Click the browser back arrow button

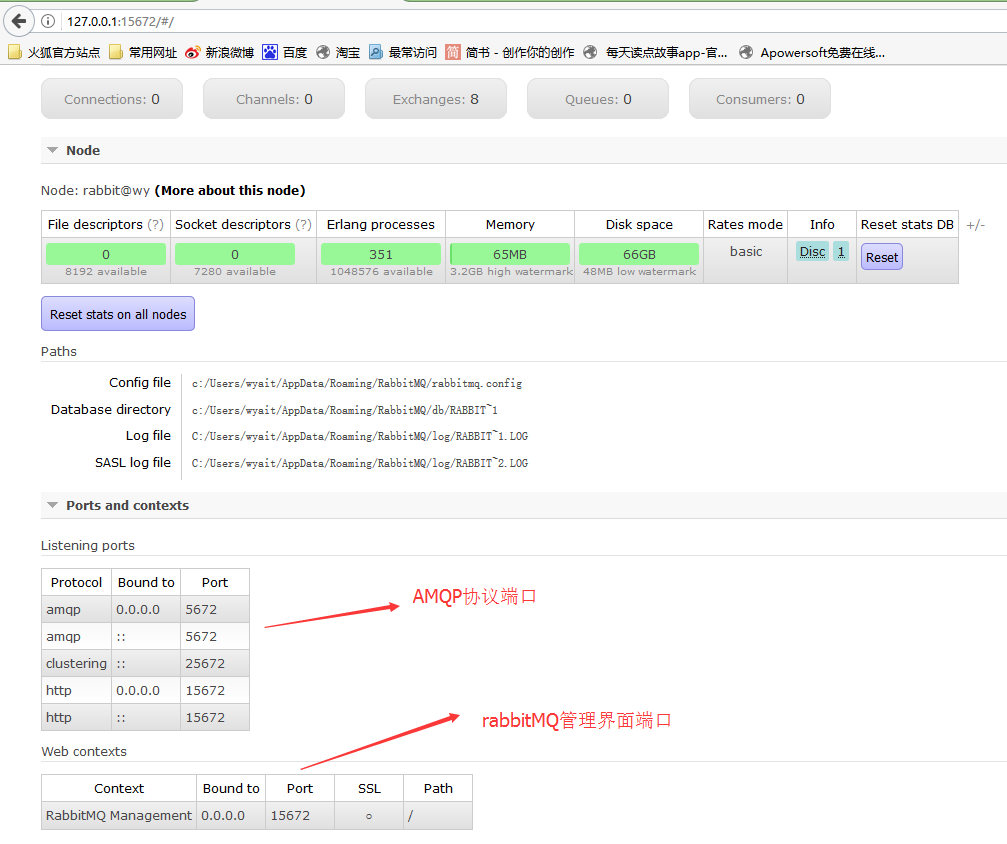tap(19, 21)
